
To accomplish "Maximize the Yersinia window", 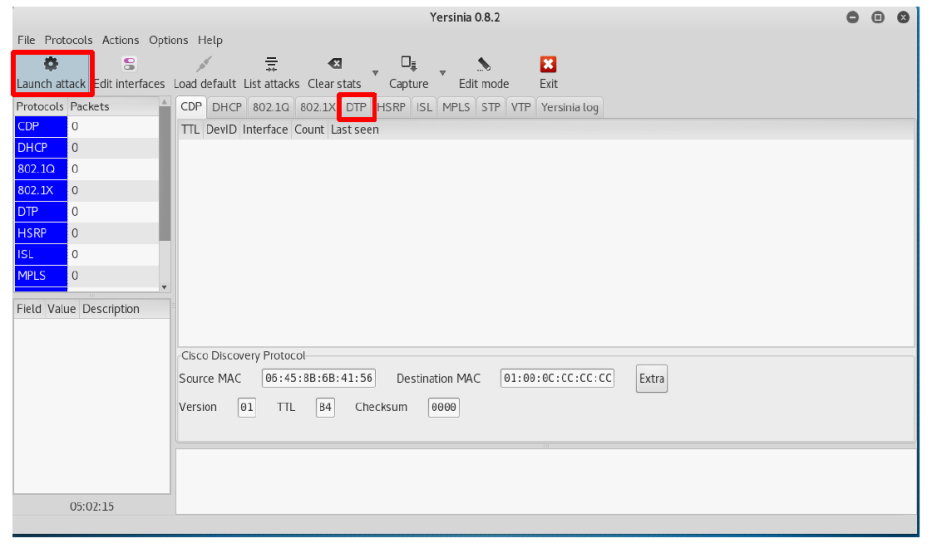I will point(878,17).
